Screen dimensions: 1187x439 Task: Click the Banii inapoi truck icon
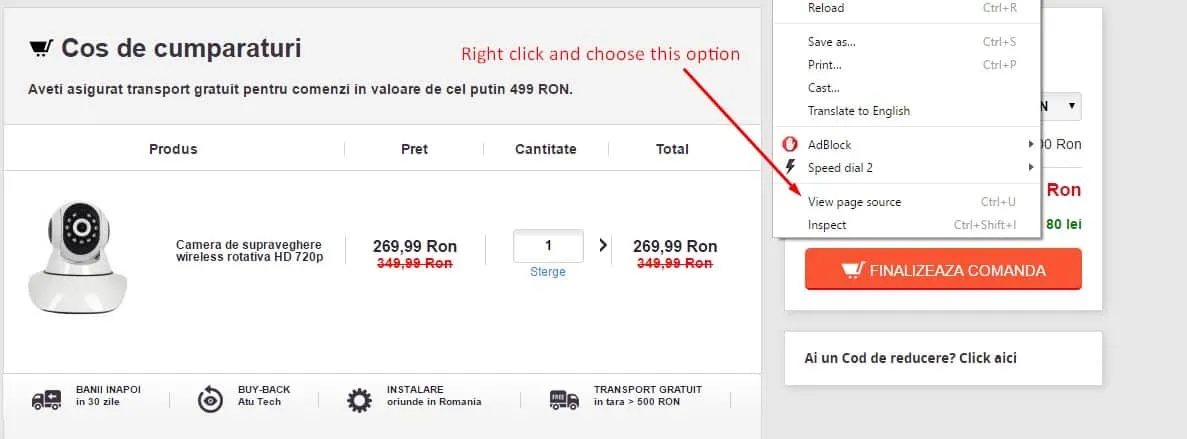tap(47, 400)
